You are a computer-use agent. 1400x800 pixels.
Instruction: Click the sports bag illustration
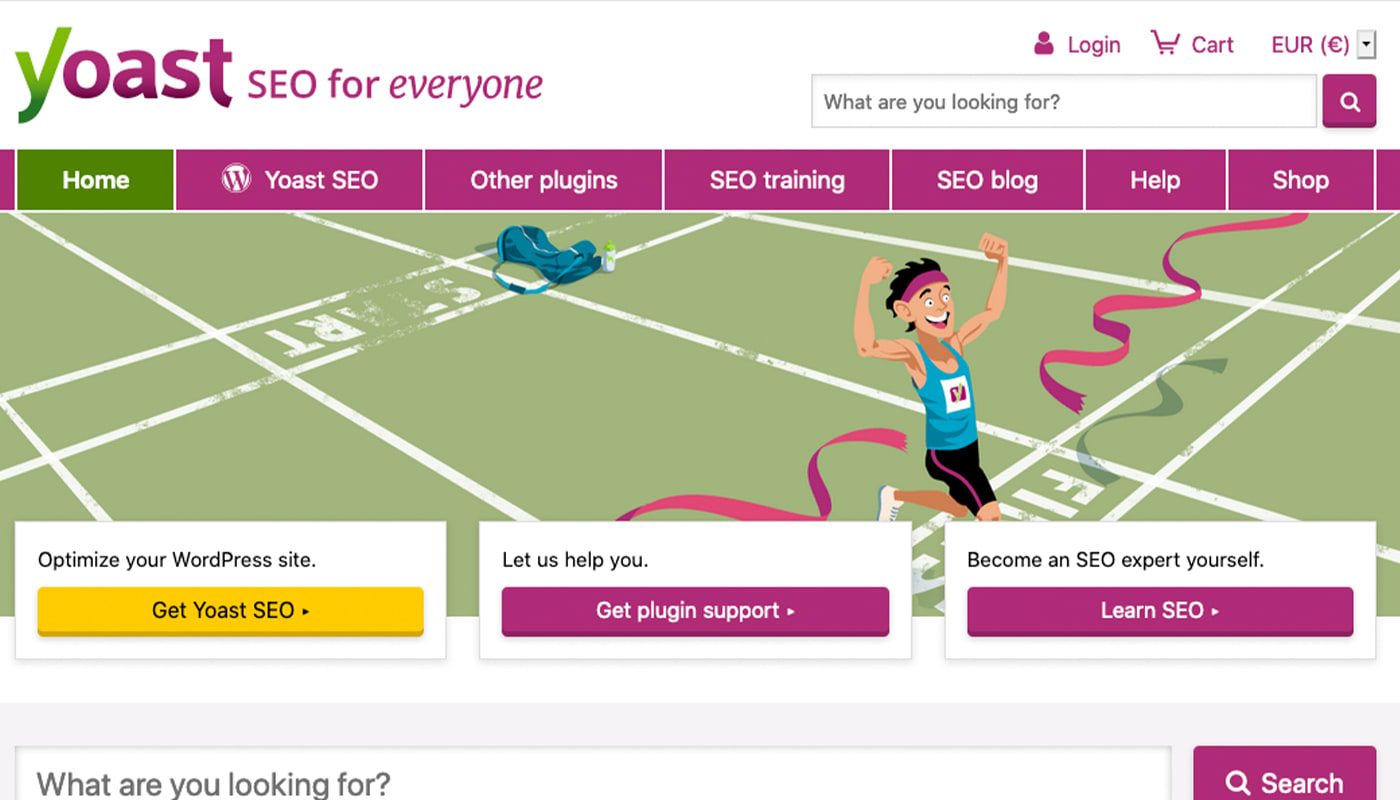tap(546, 258)
